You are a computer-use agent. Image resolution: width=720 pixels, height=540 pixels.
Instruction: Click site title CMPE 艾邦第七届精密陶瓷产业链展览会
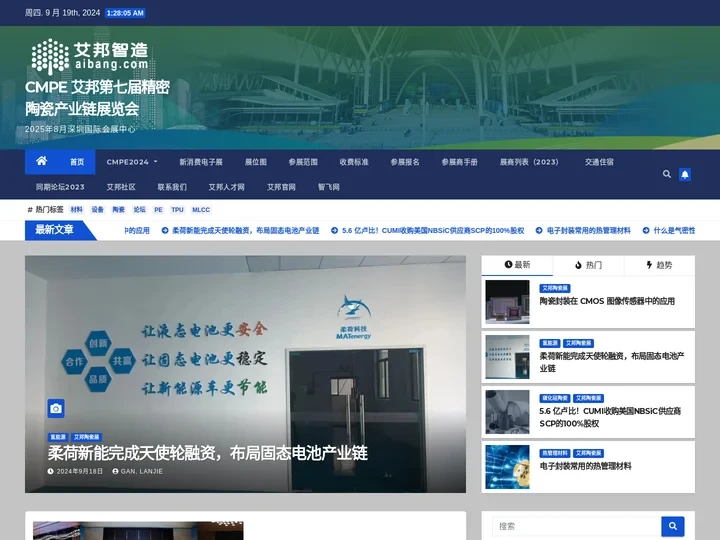click(97, 98)
